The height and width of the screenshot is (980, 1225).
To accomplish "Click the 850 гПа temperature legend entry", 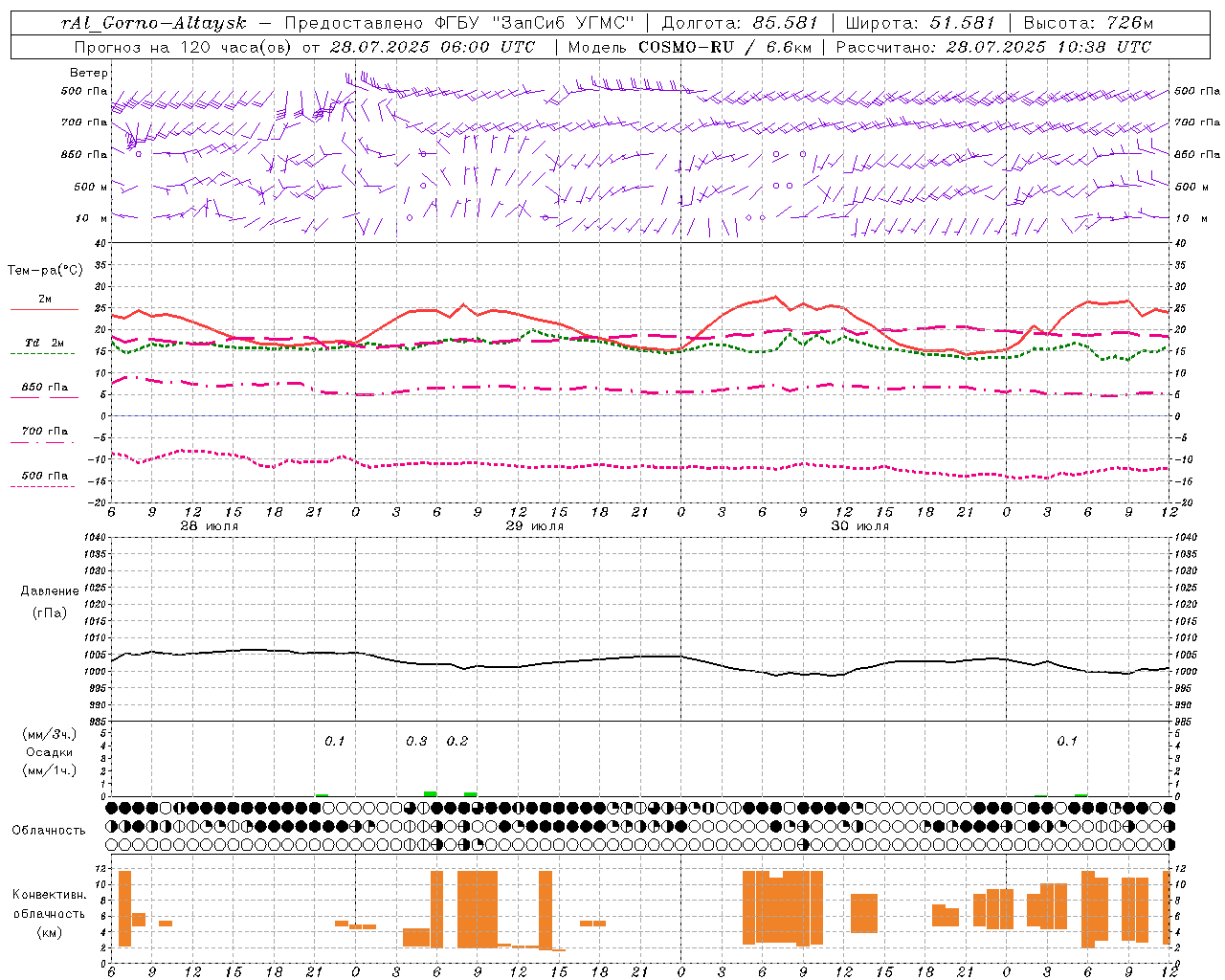I will (x=44, y=388).
